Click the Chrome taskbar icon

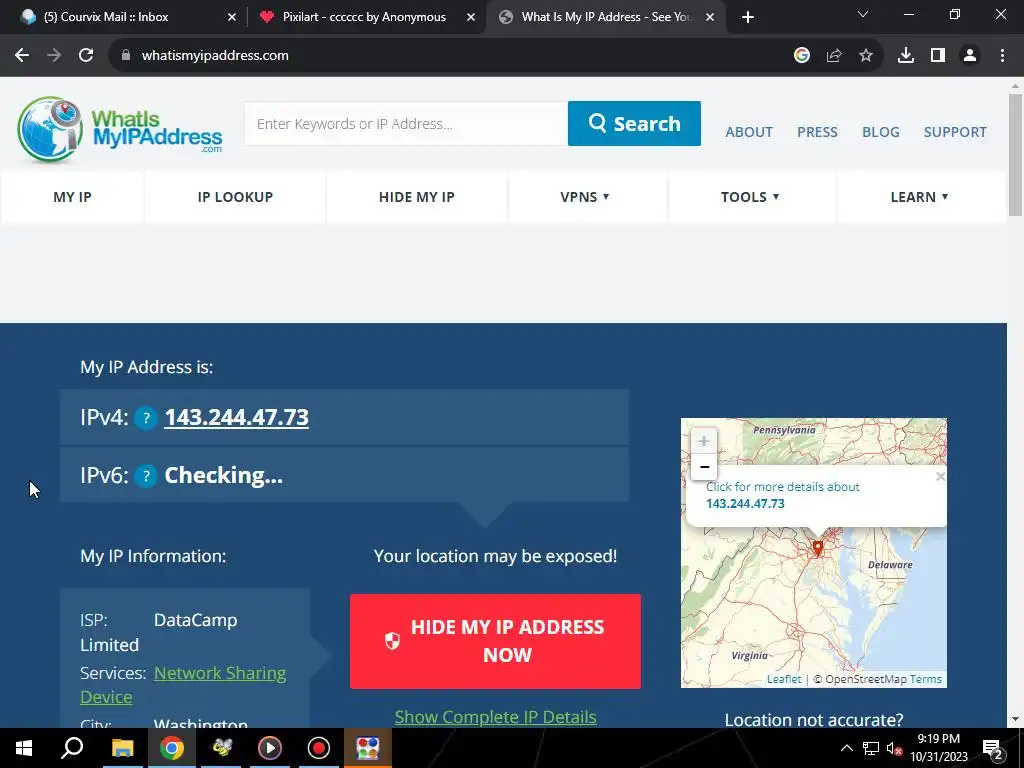(x=172, y=748)
